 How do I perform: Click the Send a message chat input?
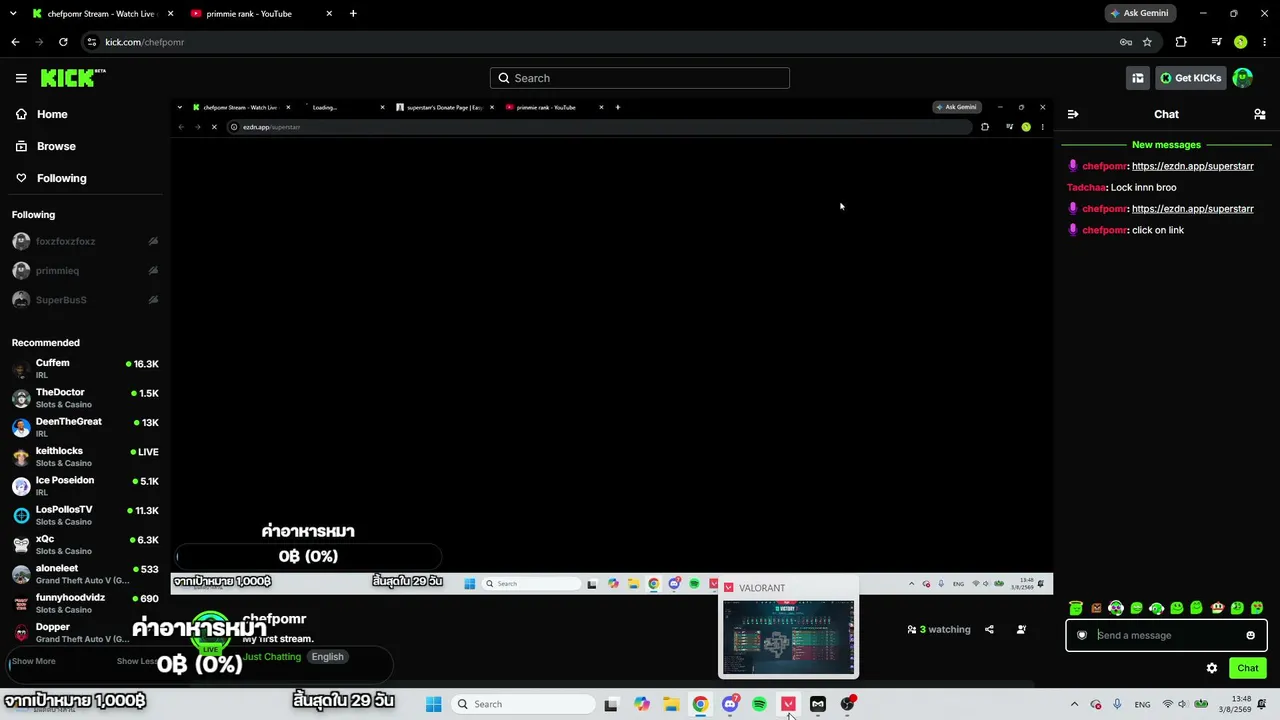(1166, 635)
